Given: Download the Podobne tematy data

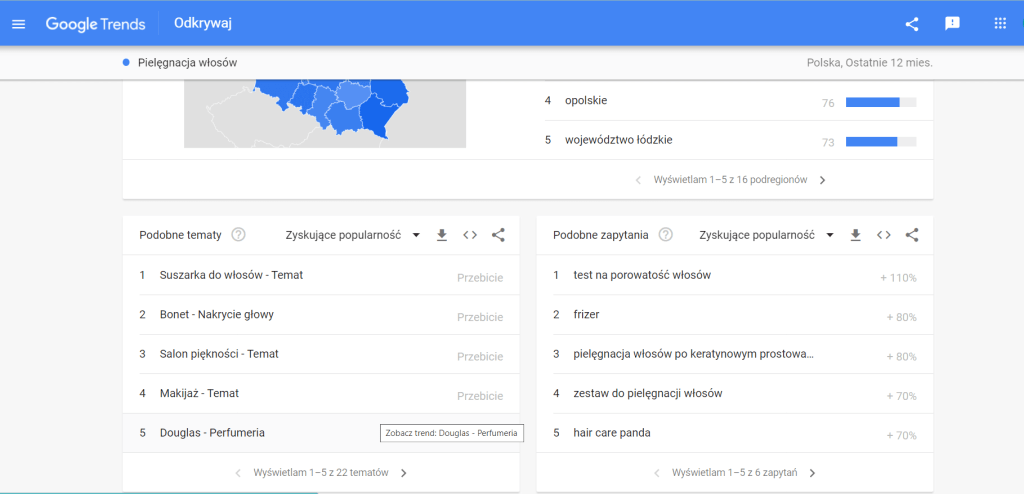Looking at the screenshot, I should pyautogui.click(x=441, y=235).
